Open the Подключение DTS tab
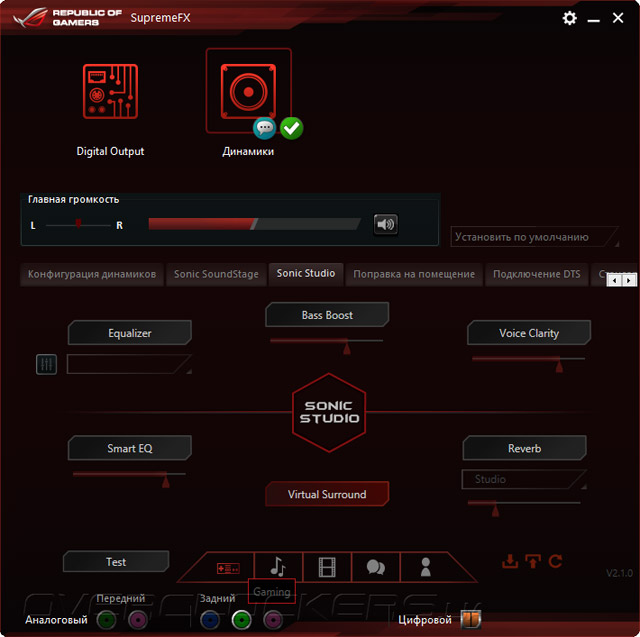640x637 pixels. [x=536, y=274]
